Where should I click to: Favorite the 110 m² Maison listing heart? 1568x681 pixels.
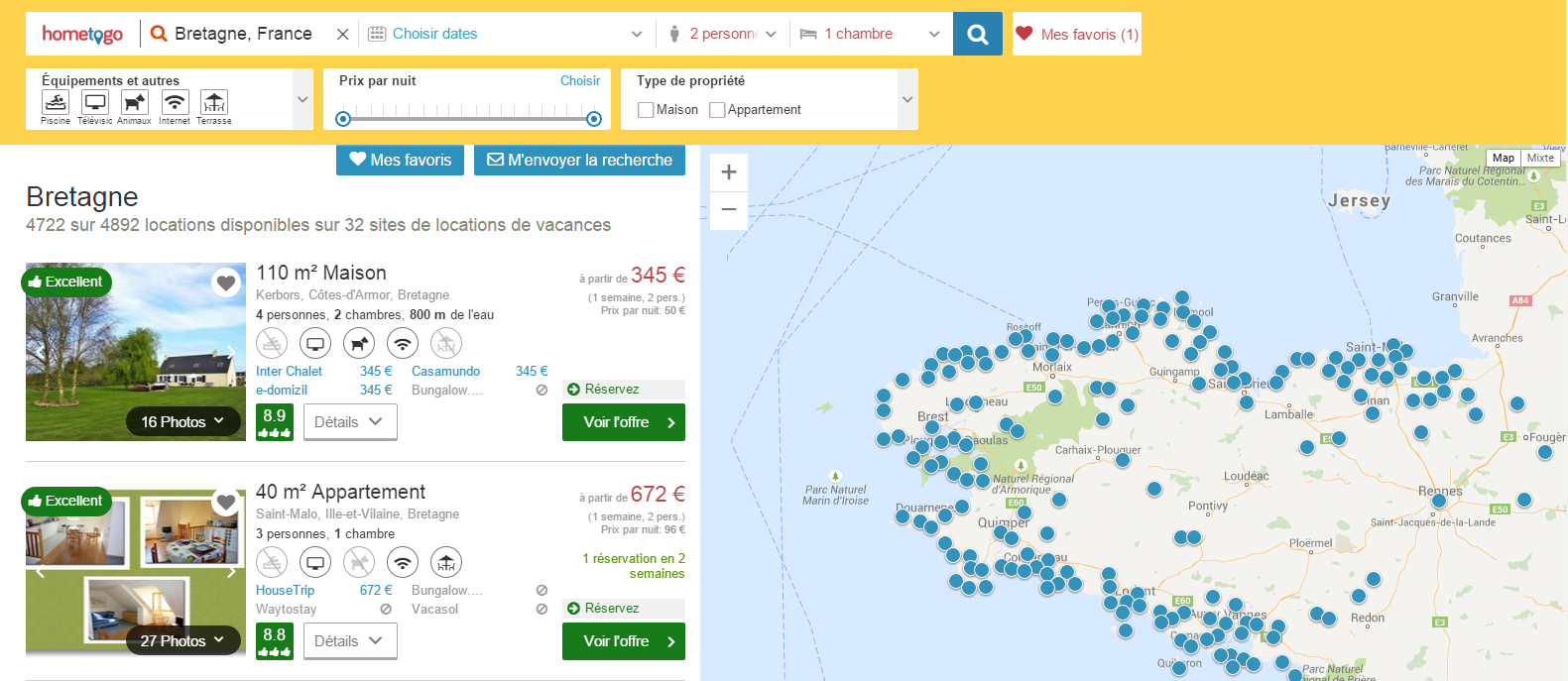[x=226, y=283]
